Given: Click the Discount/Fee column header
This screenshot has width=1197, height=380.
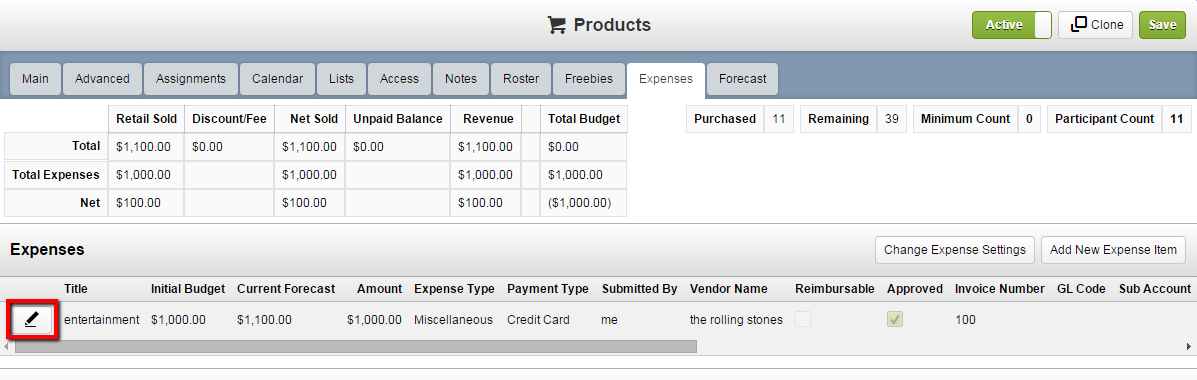Looking at the screenshot, I should click(x=229, y=119).
